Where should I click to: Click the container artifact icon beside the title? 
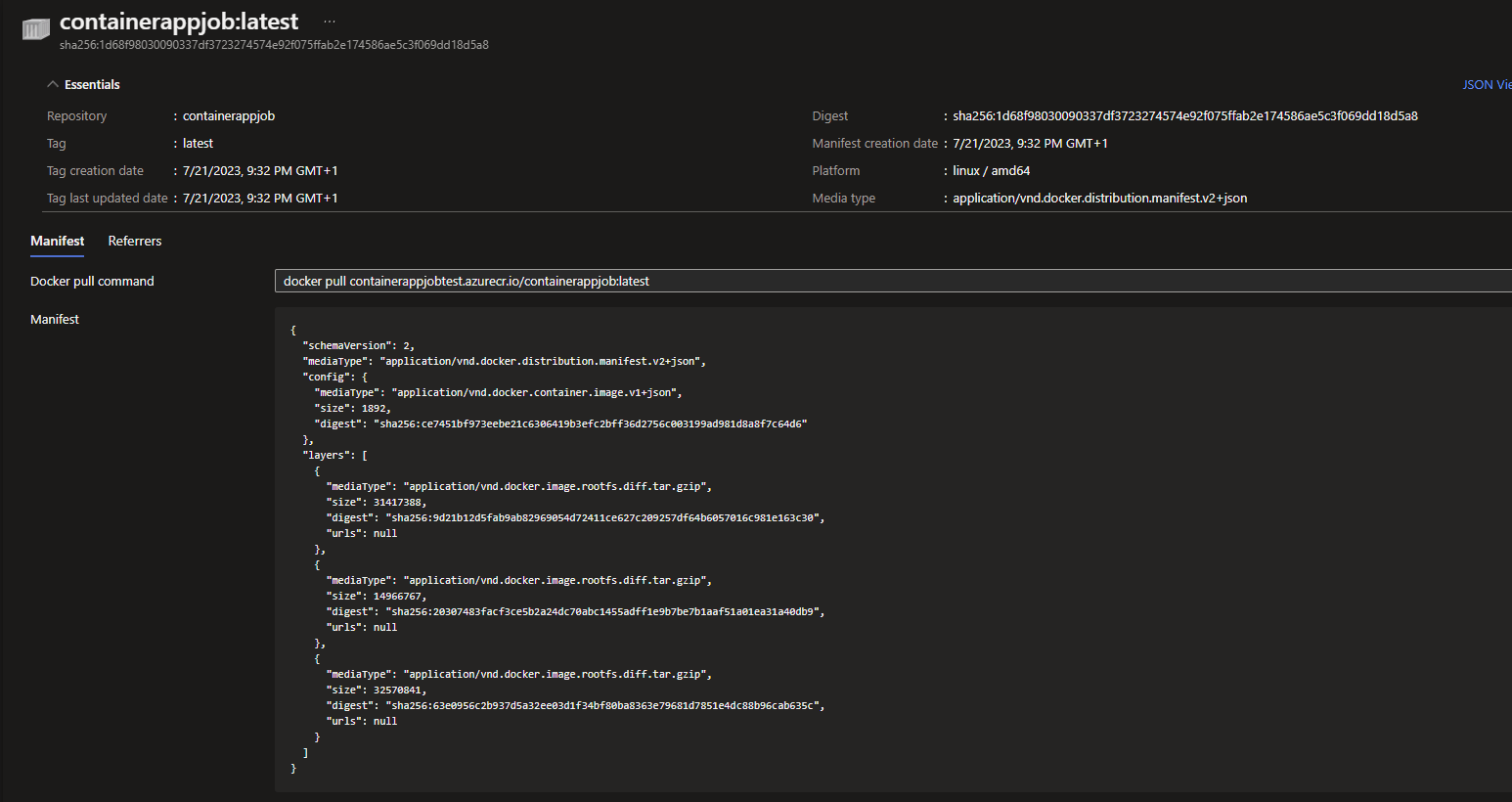tap(34, 29)
